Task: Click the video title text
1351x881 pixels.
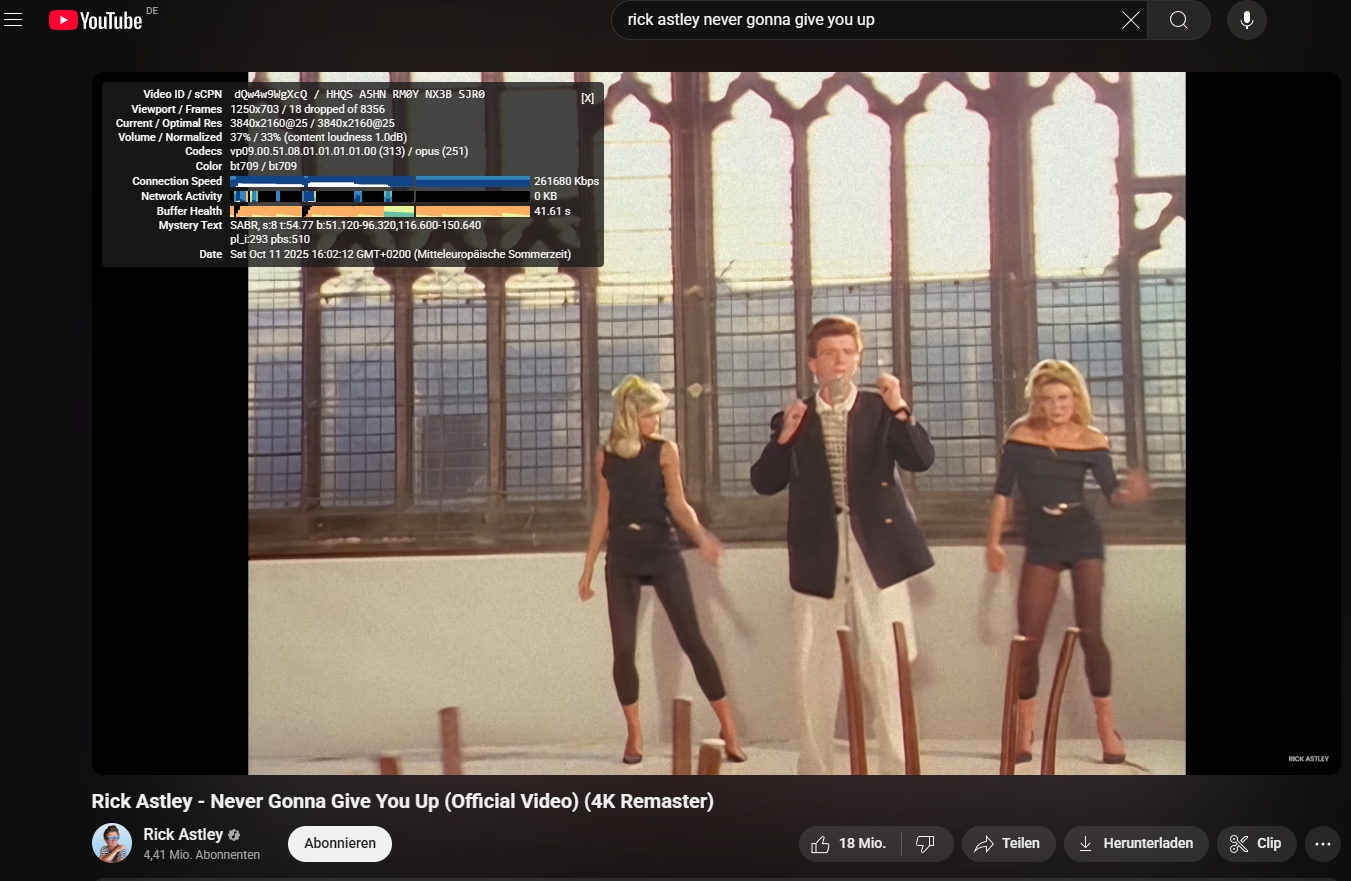Action: (402, 801)
